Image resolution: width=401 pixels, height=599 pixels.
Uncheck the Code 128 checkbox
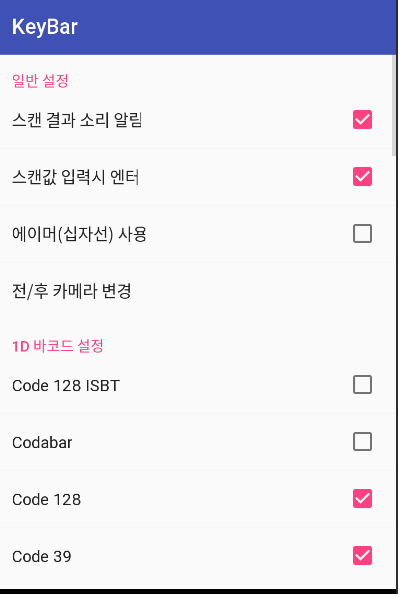click(x=362, y=499)
